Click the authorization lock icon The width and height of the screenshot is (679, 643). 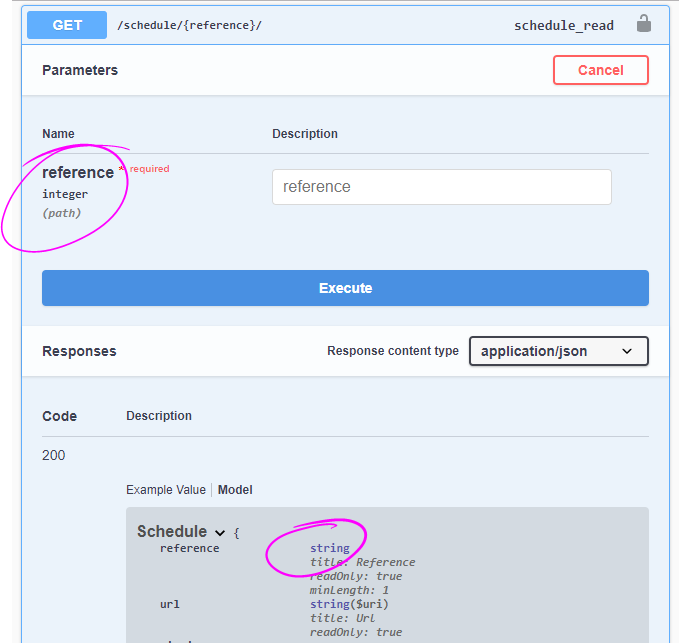[643, 23]
